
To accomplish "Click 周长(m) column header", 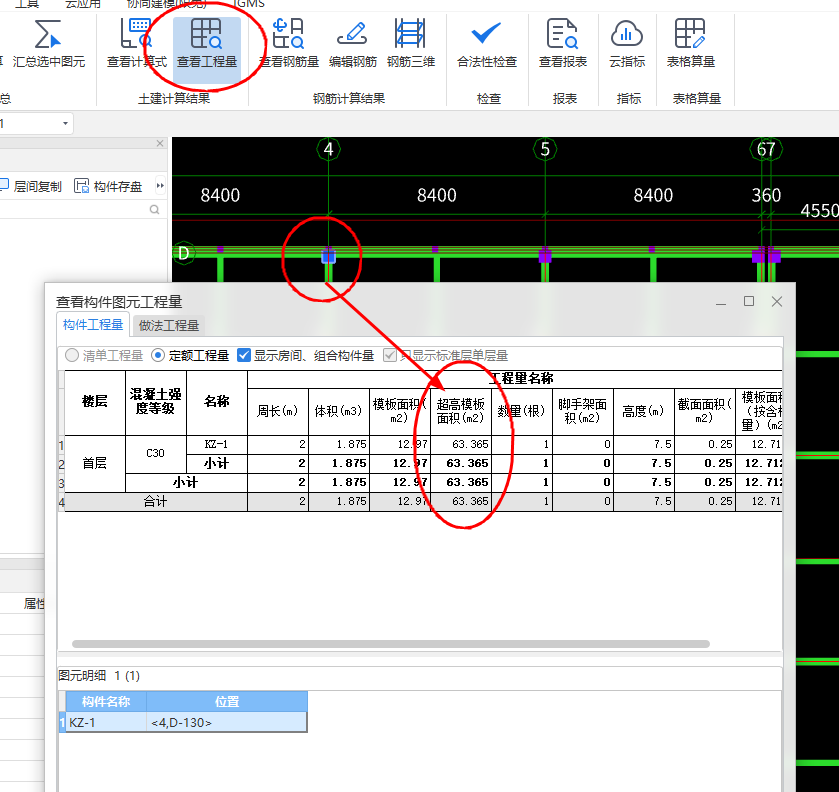I will click(278, 411).
